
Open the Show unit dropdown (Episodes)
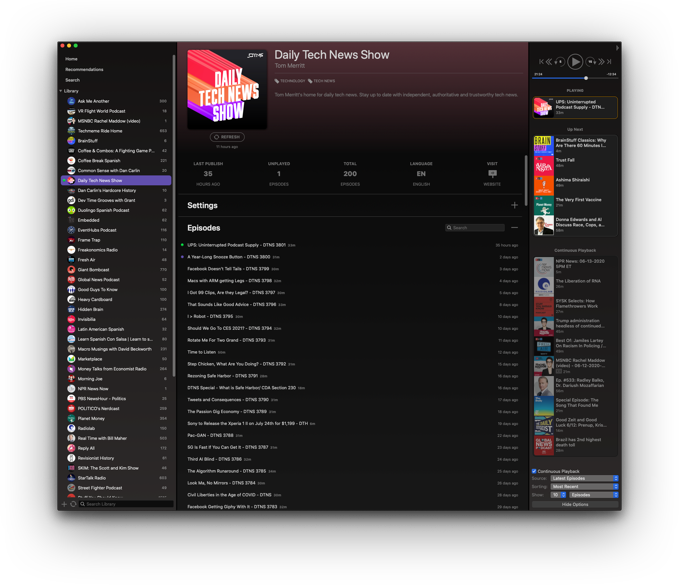pos(593,495)
